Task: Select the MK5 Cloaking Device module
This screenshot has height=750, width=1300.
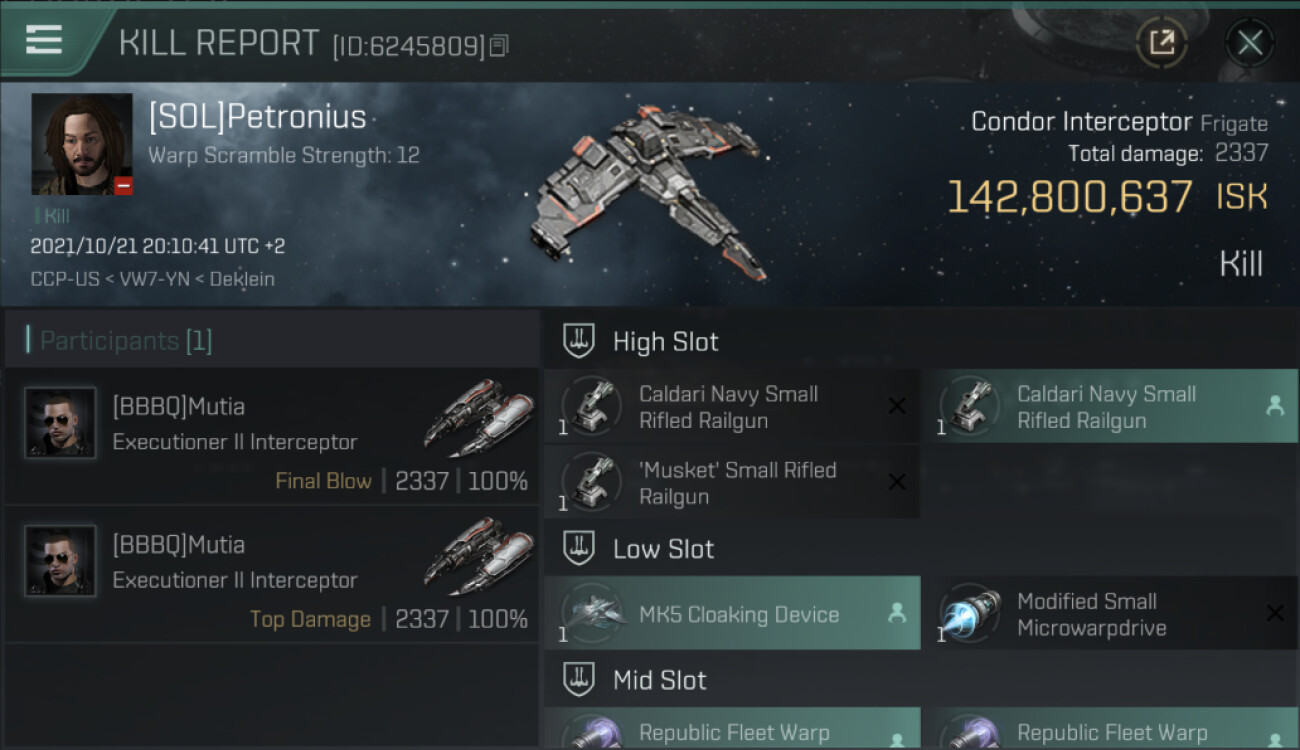Action: [x=732, y=614]
